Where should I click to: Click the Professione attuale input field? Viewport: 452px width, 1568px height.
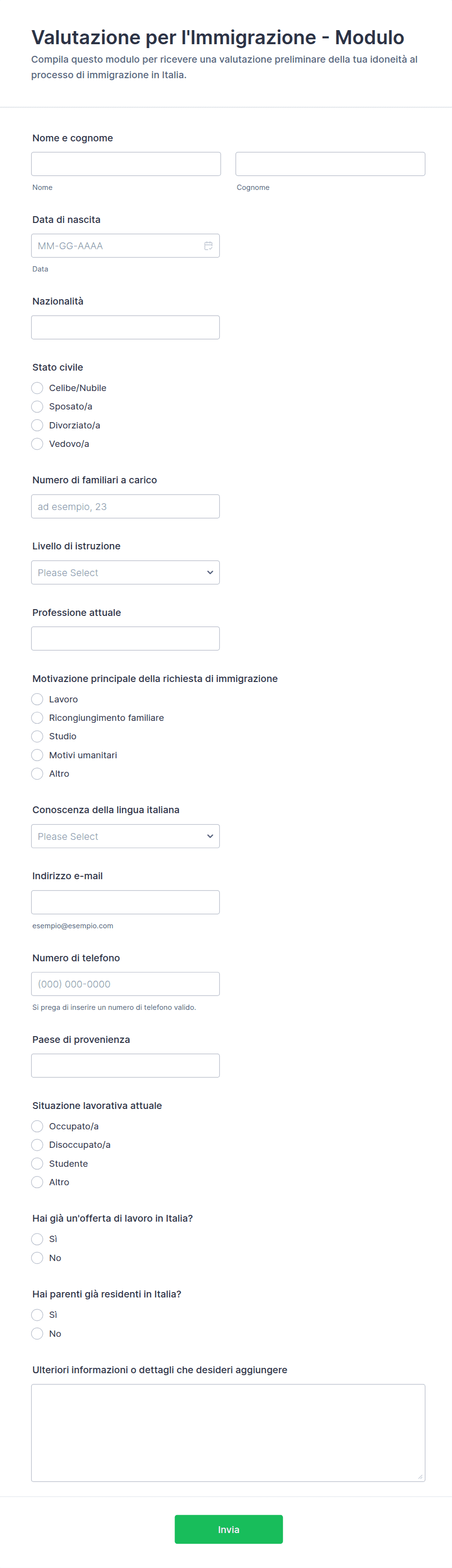click(125, 639)
